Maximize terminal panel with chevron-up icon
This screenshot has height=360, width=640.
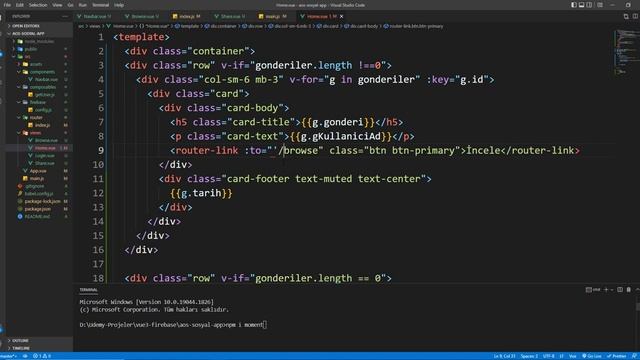click(x=637, y=290)
